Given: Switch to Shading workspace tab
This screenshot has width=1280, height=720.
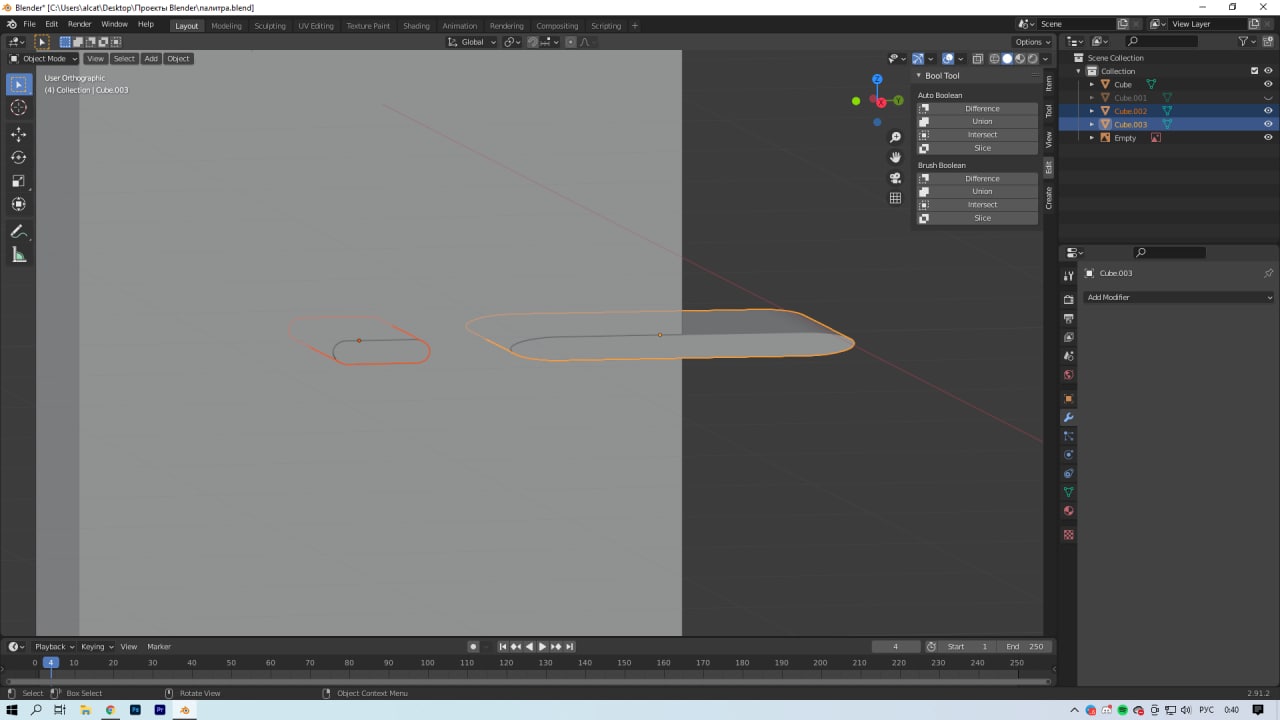Looking at the screenshot, I should coord(416,25).
